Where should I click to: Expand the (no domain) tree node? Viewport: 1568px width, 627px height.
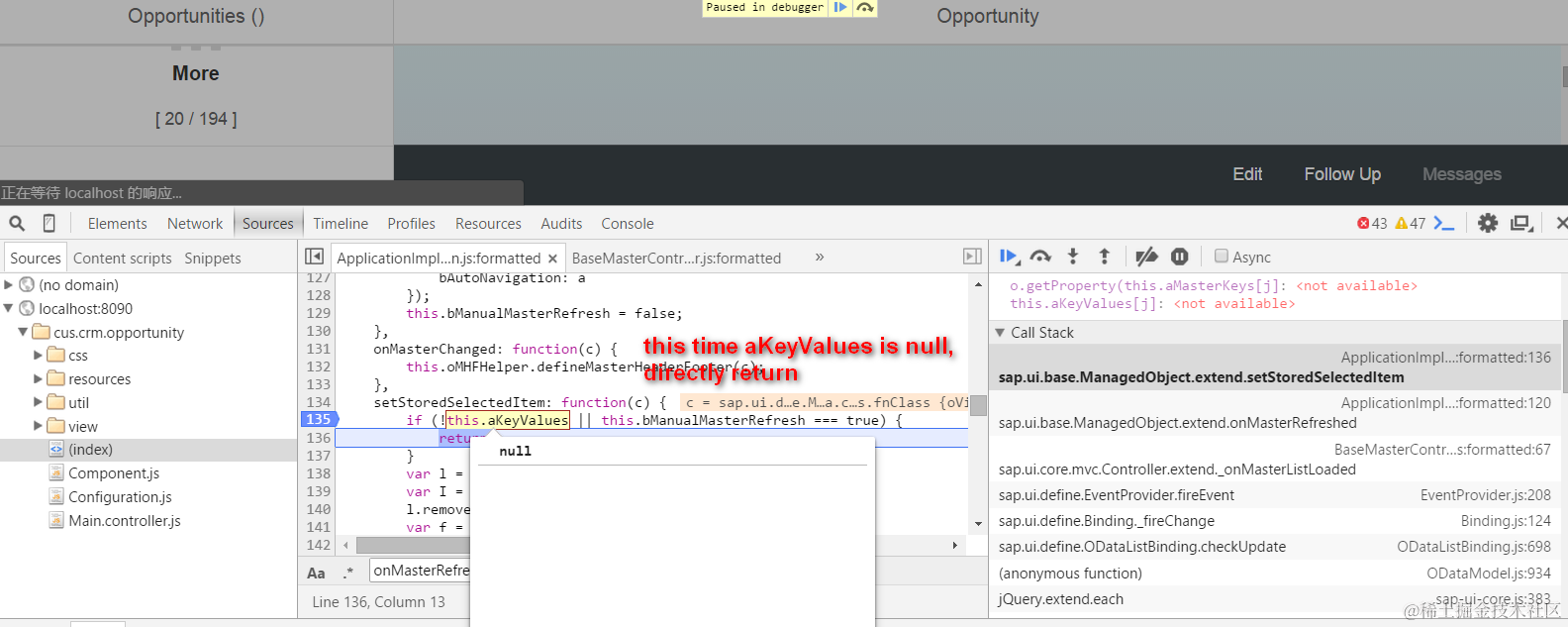click(x=9, y=284)
